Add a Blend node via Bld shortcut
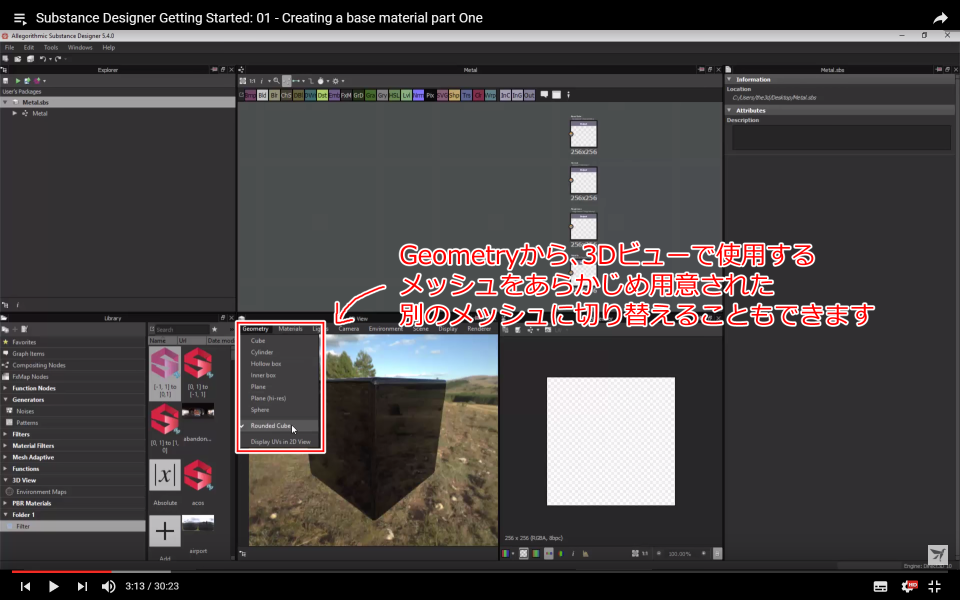Image resolution: width=960 pixels, height=600 pixels. coord(263,96)
